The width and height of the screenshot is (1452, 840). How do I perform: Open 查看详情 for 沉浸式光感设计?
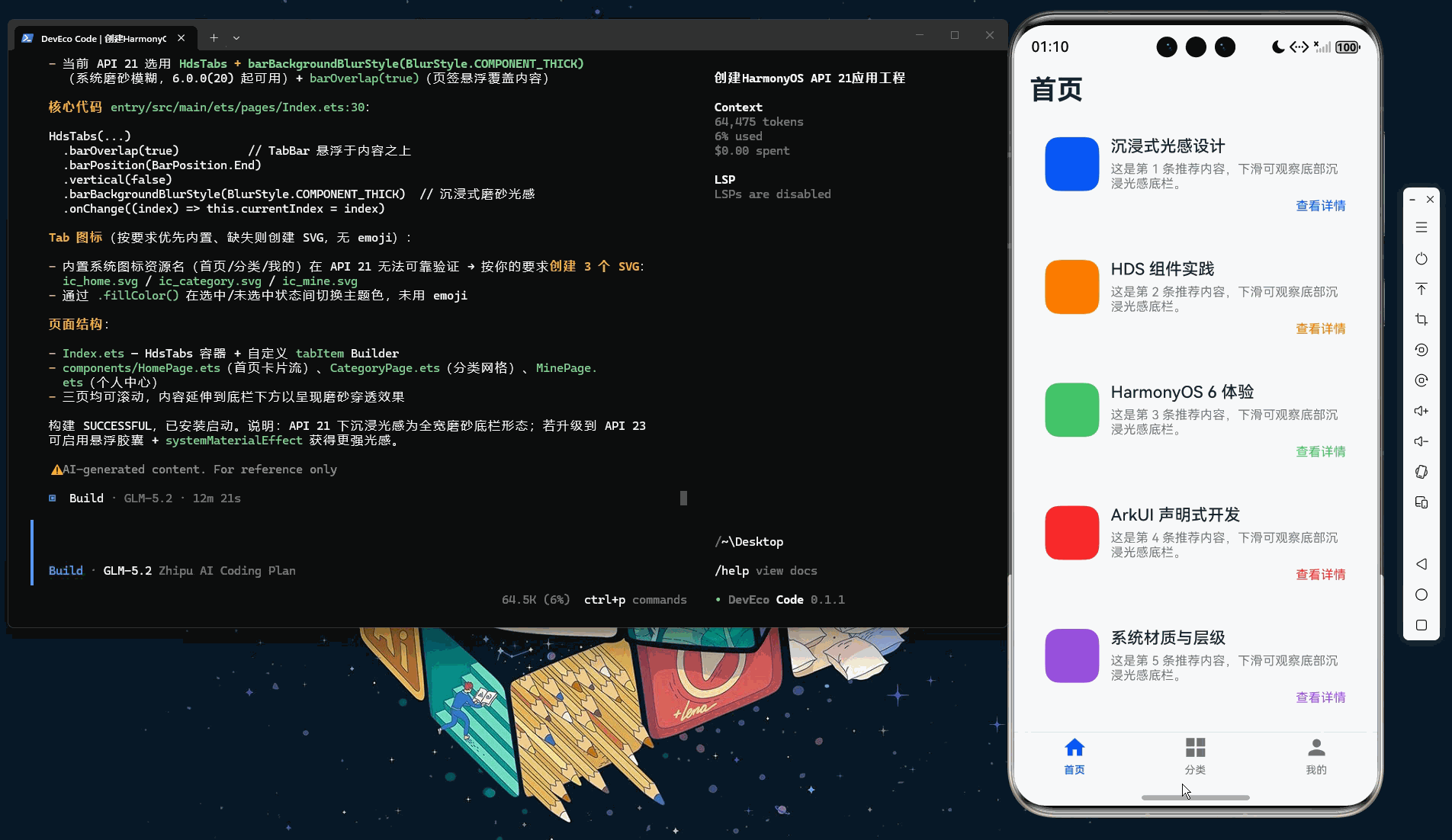coord(1321,206)
